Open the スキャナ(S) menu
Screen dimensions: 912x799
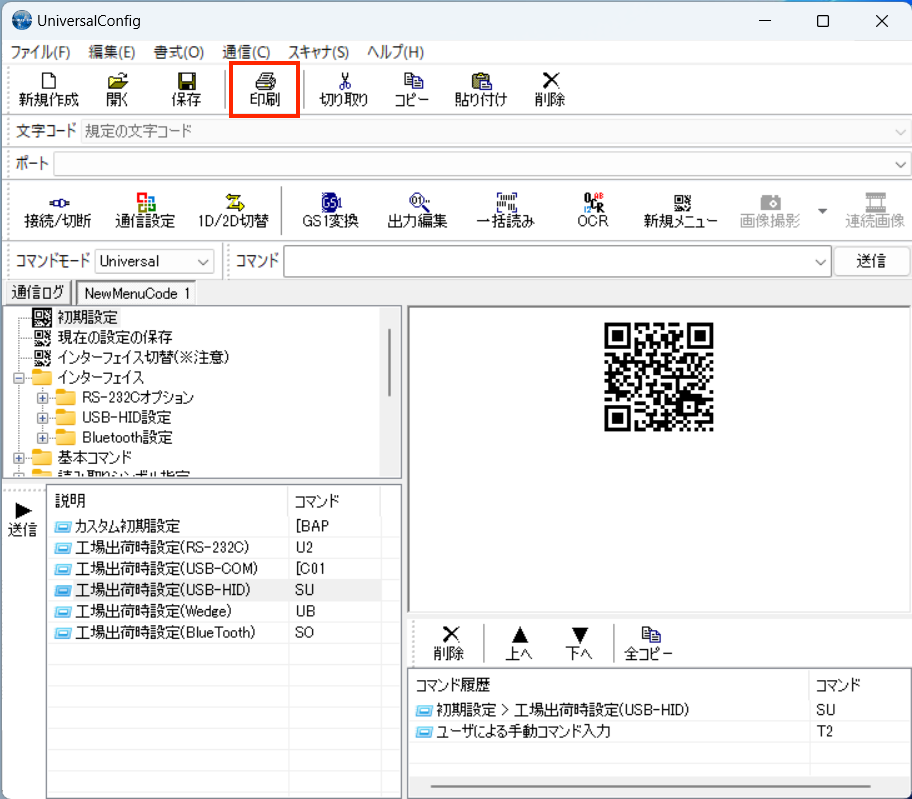[x=318, y=52]
